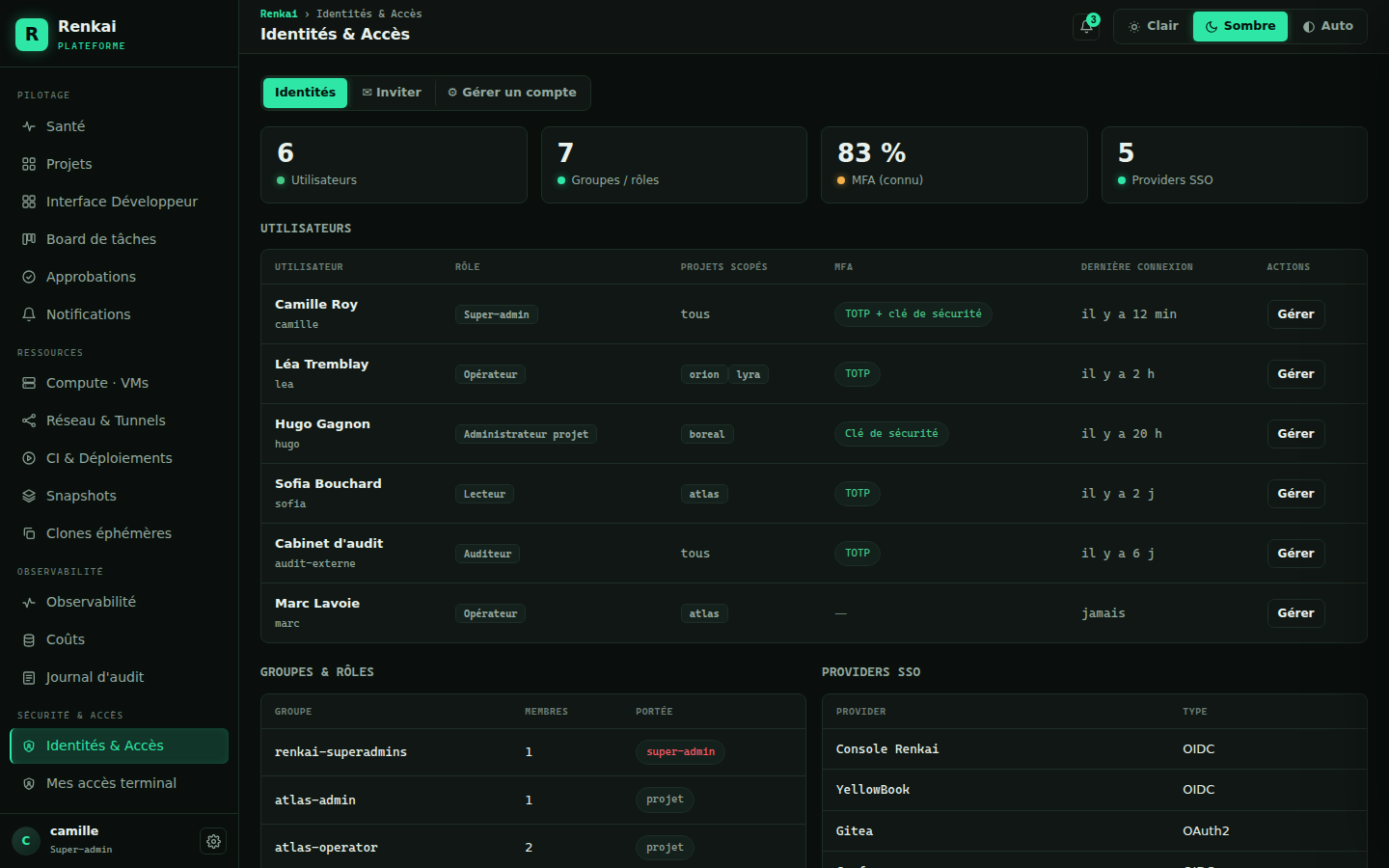Viewport: 1389px width, 868px height.
Task: Select the YellowBook provider row
Action: 1095,790
